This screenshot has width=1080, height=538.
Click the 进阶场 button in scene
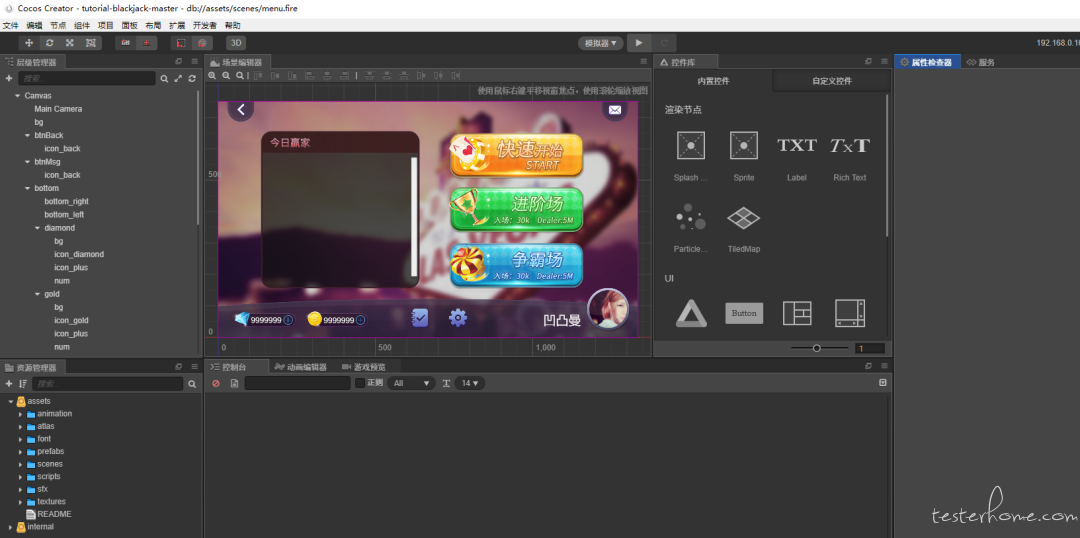516,209
